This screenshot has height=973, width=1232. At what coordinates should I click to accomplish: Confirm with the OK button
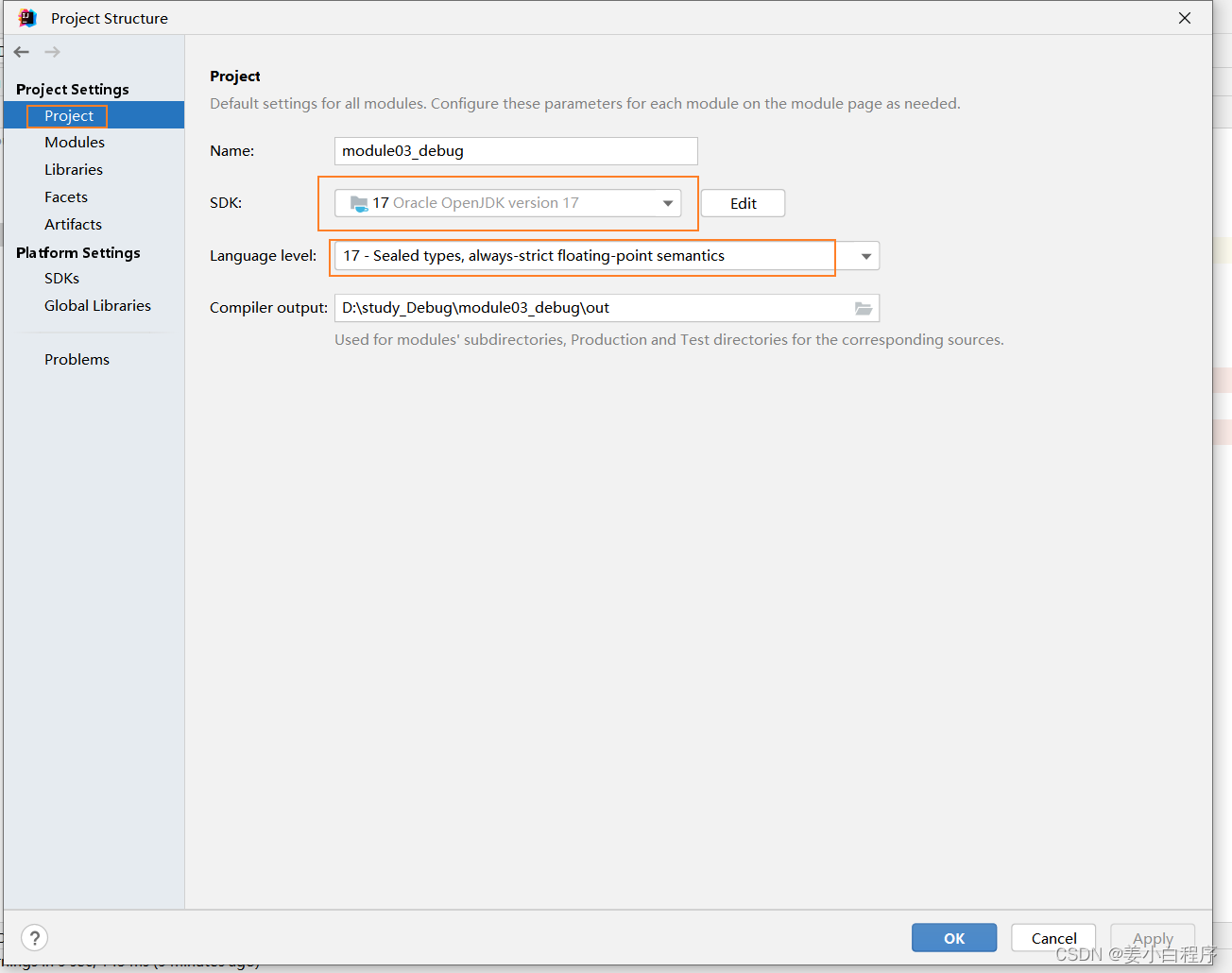(953, 938)
